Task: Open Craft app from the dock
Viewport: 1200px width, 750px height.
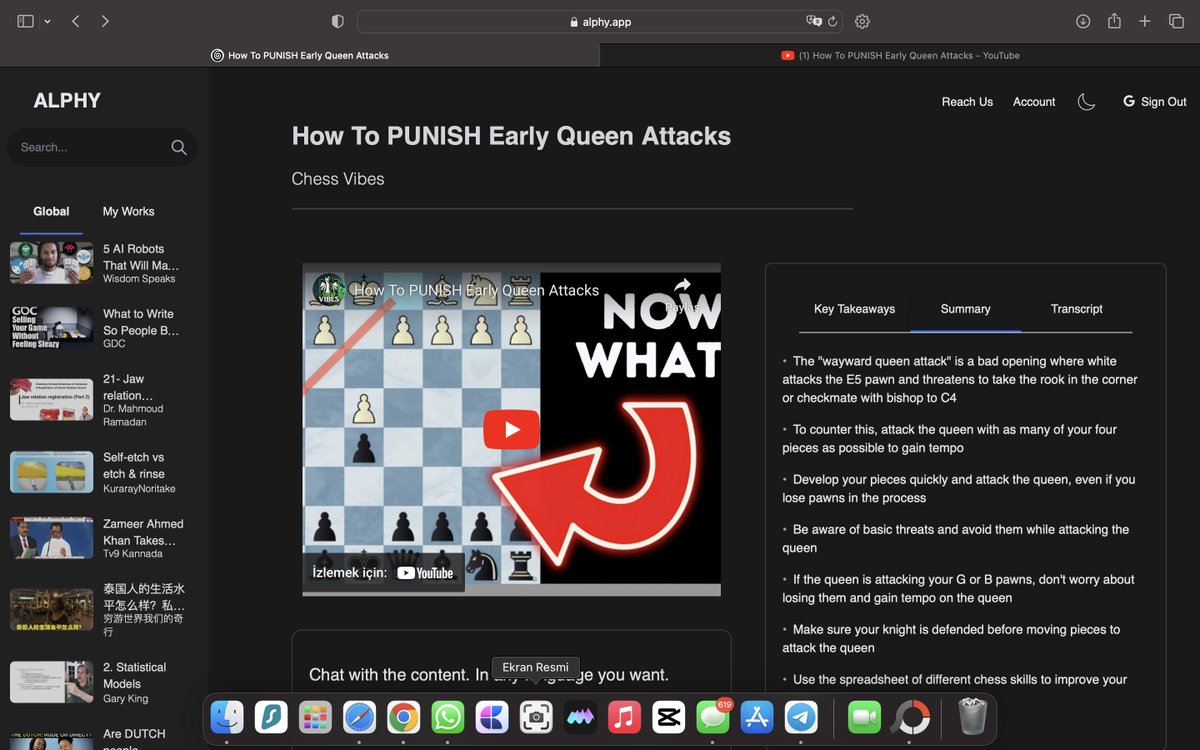Action: [x=492, y=716]
